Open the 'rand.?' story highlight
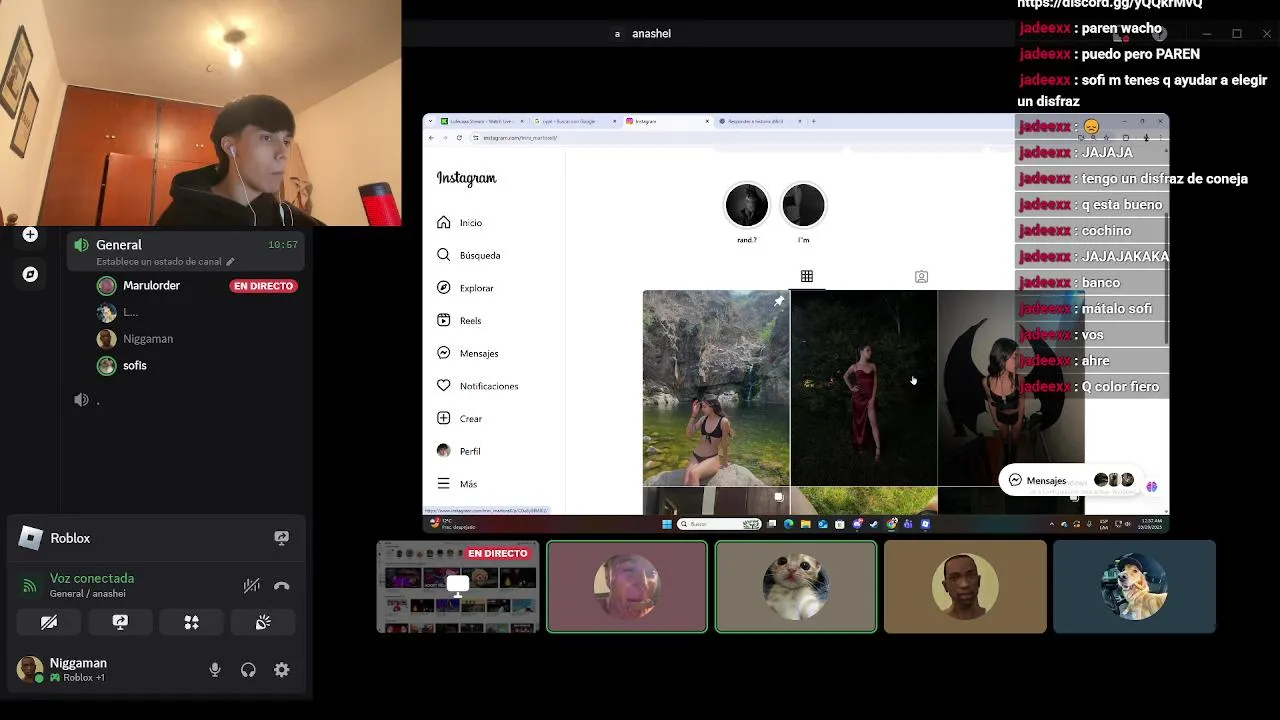 click(x=747, y=206)
